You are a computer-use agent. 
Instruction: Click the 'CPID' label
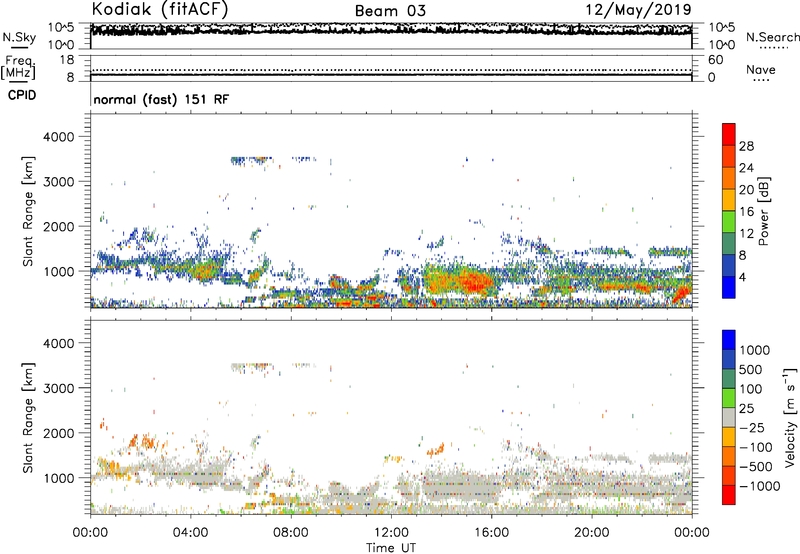tap(22, 95)
